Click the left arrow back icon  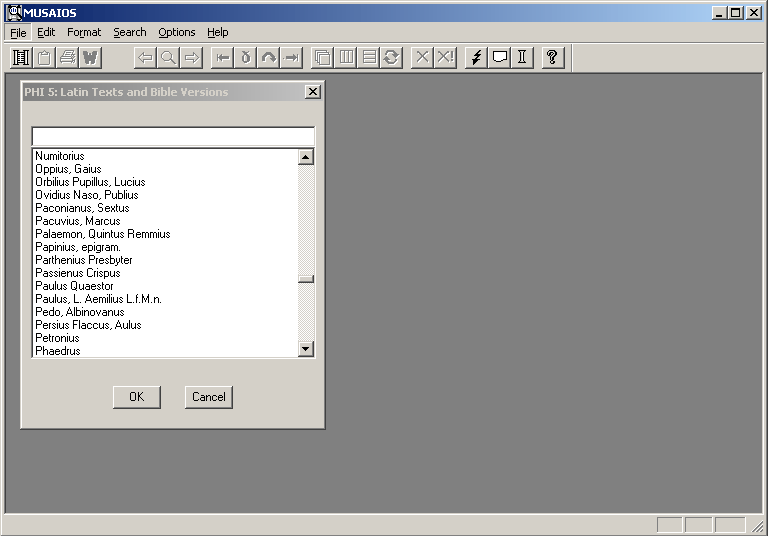(x=145, y=58)
